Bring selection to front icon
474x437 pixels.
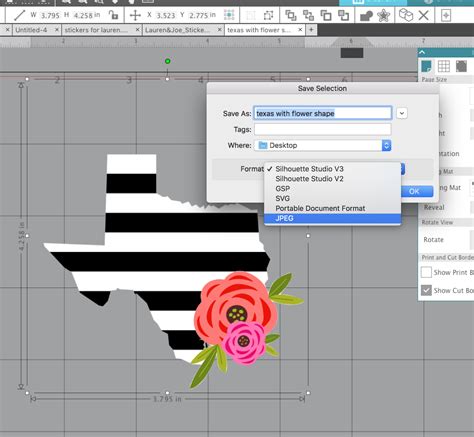291,15
